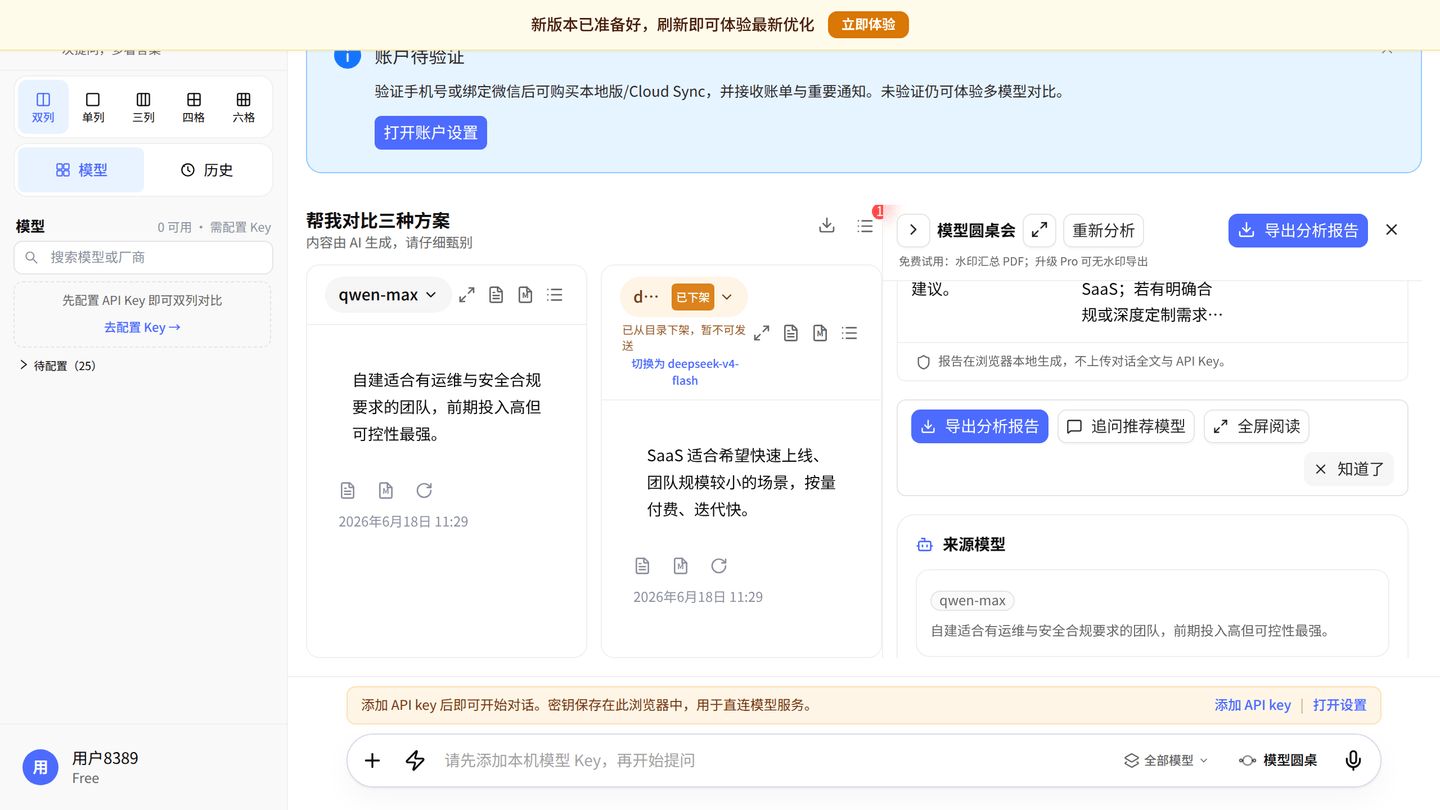
Task: Click the 来源模型 heading
Action: tap(974, 545)
